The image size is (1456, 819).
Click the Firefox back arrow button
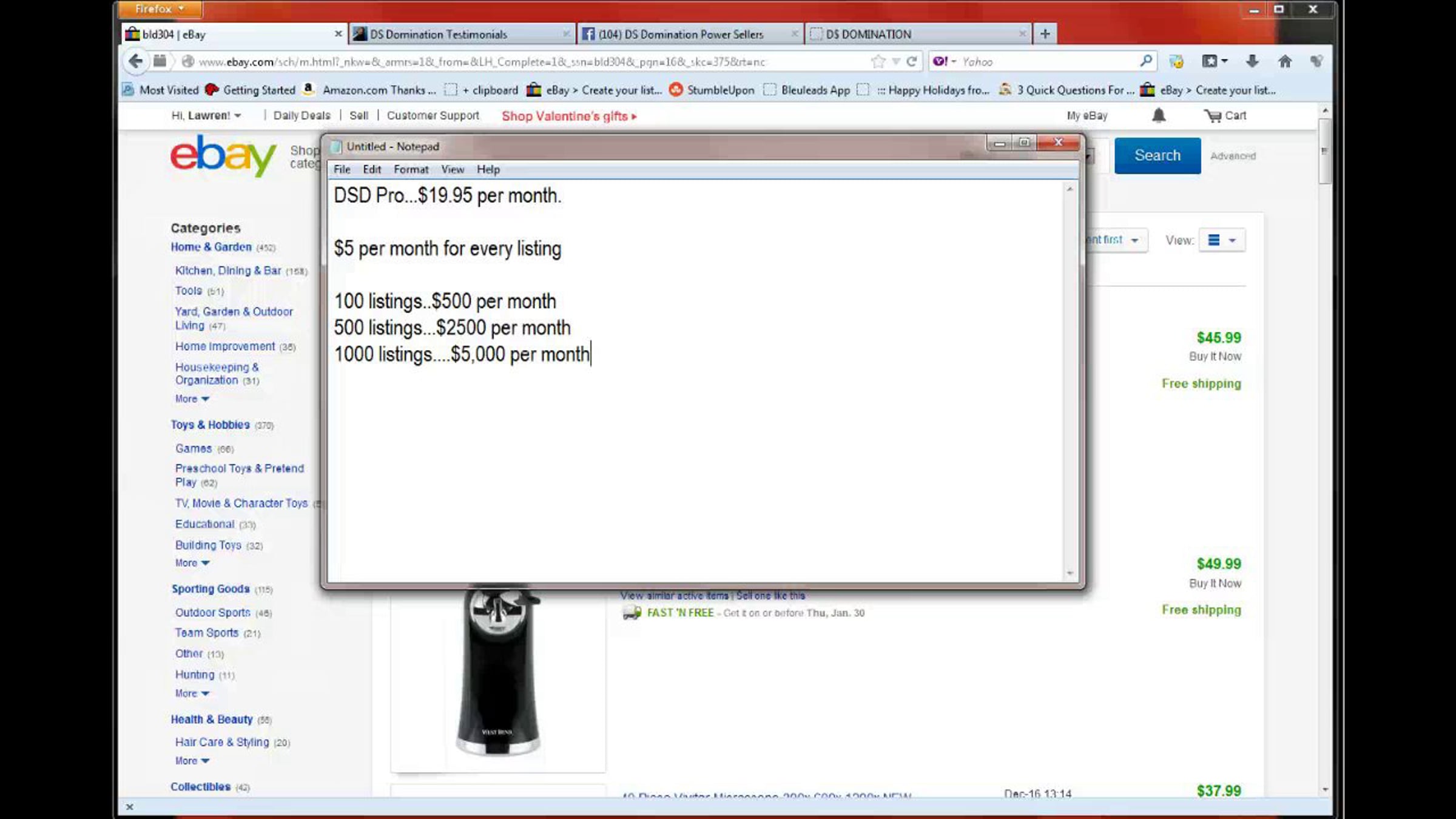pos(136,61)
